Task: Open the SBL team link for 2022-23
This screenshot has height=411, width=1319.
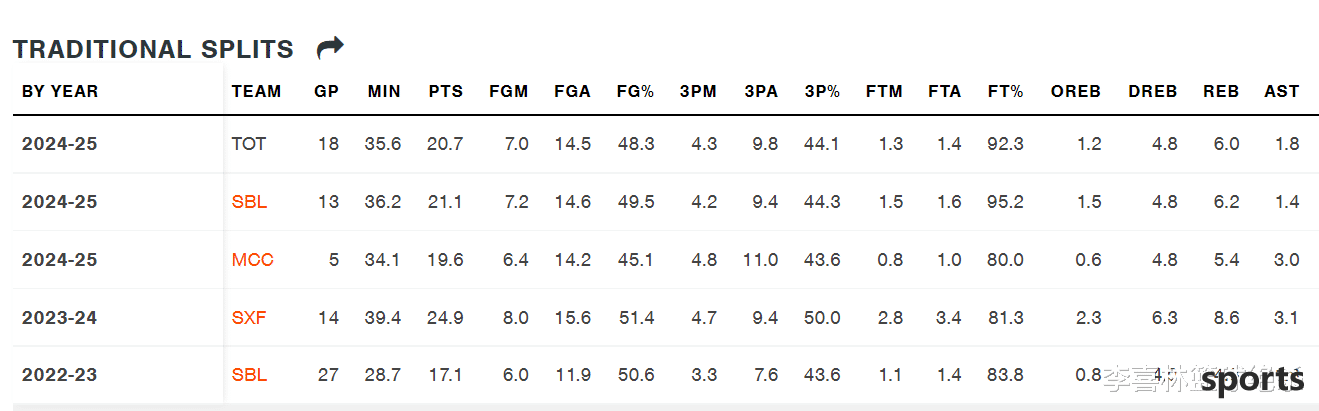Action: (x=249, y=376)
